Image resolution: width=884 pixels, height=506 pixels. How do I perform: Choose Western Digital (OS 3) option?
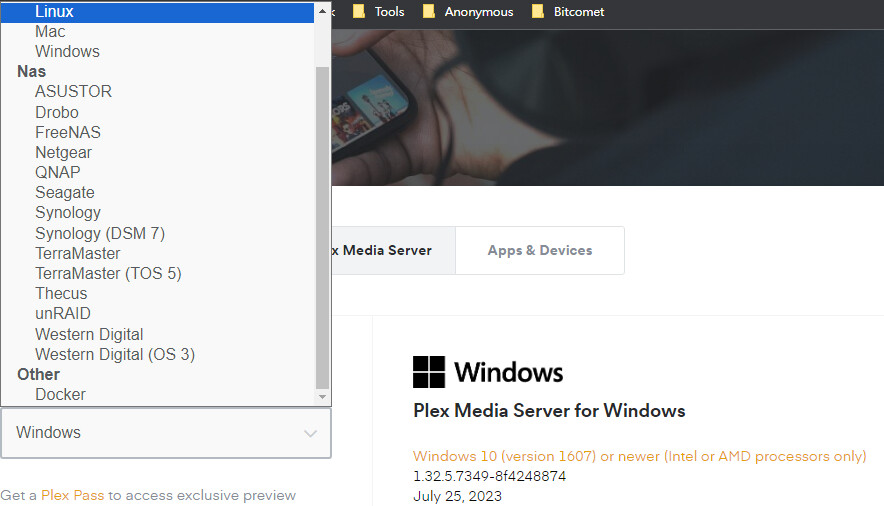[157, 354]
